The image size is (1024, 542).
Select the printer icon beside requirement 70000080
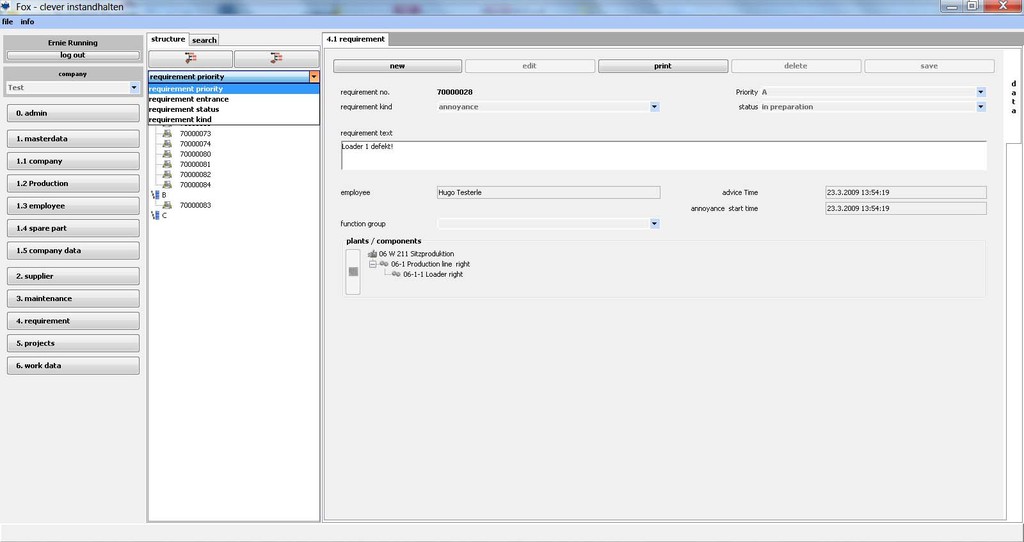click(x=167, y=154)
